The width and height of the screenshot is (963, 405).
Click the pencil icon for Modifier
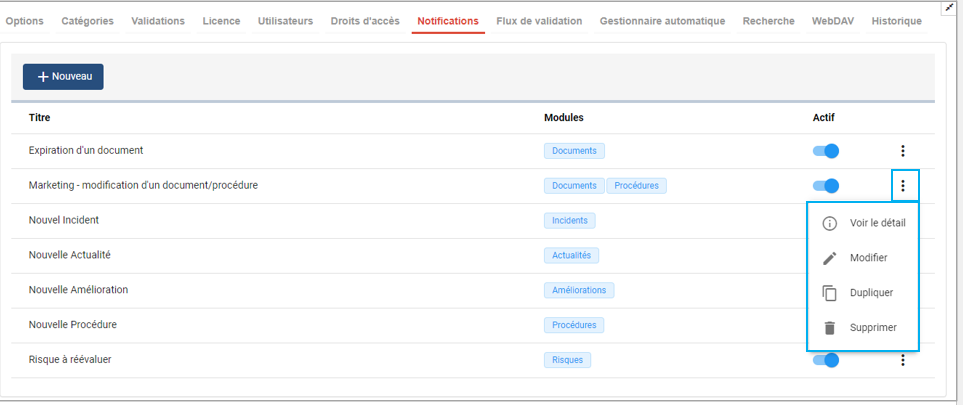click(x=829, y=258)
